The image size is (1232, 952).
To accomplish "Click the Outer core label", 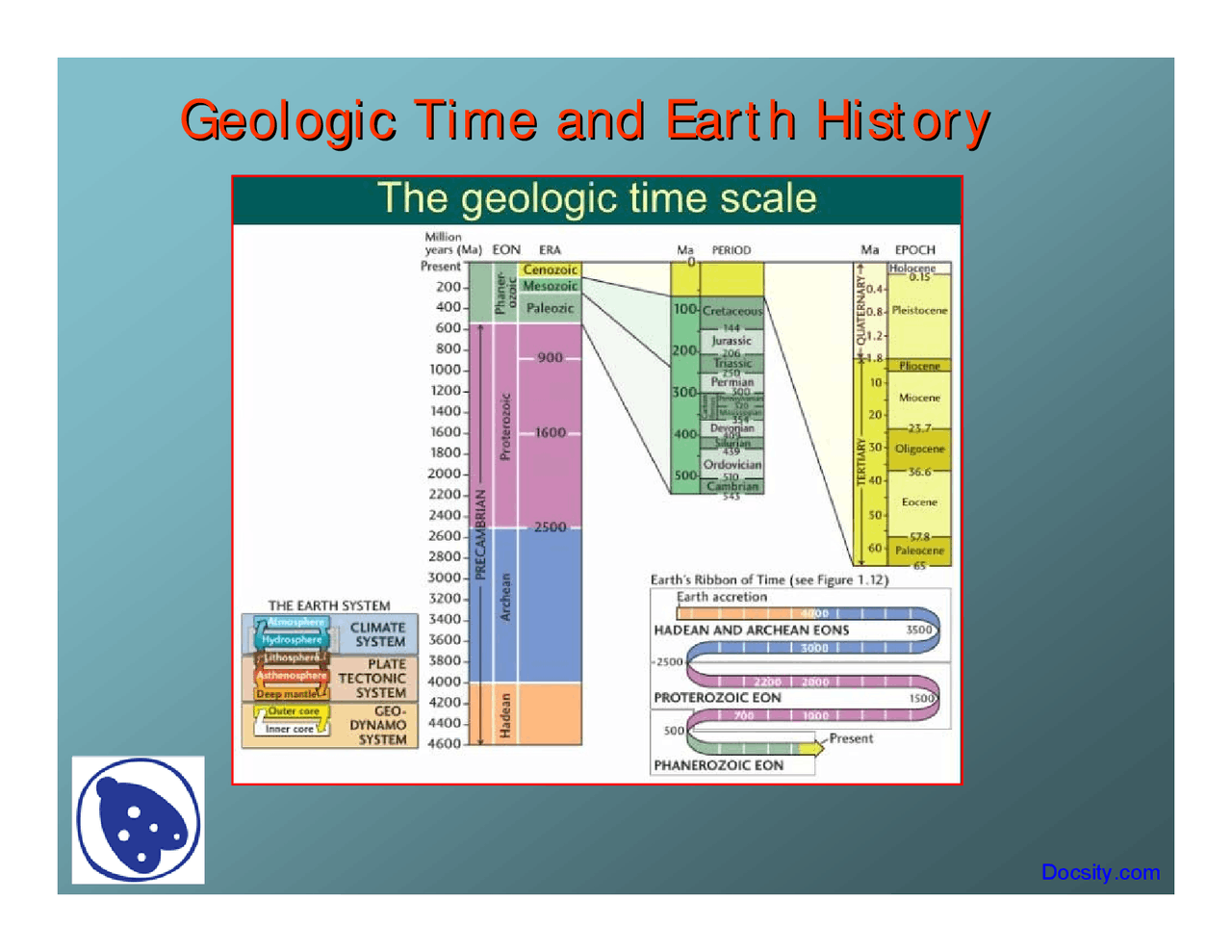I will 293,711.
